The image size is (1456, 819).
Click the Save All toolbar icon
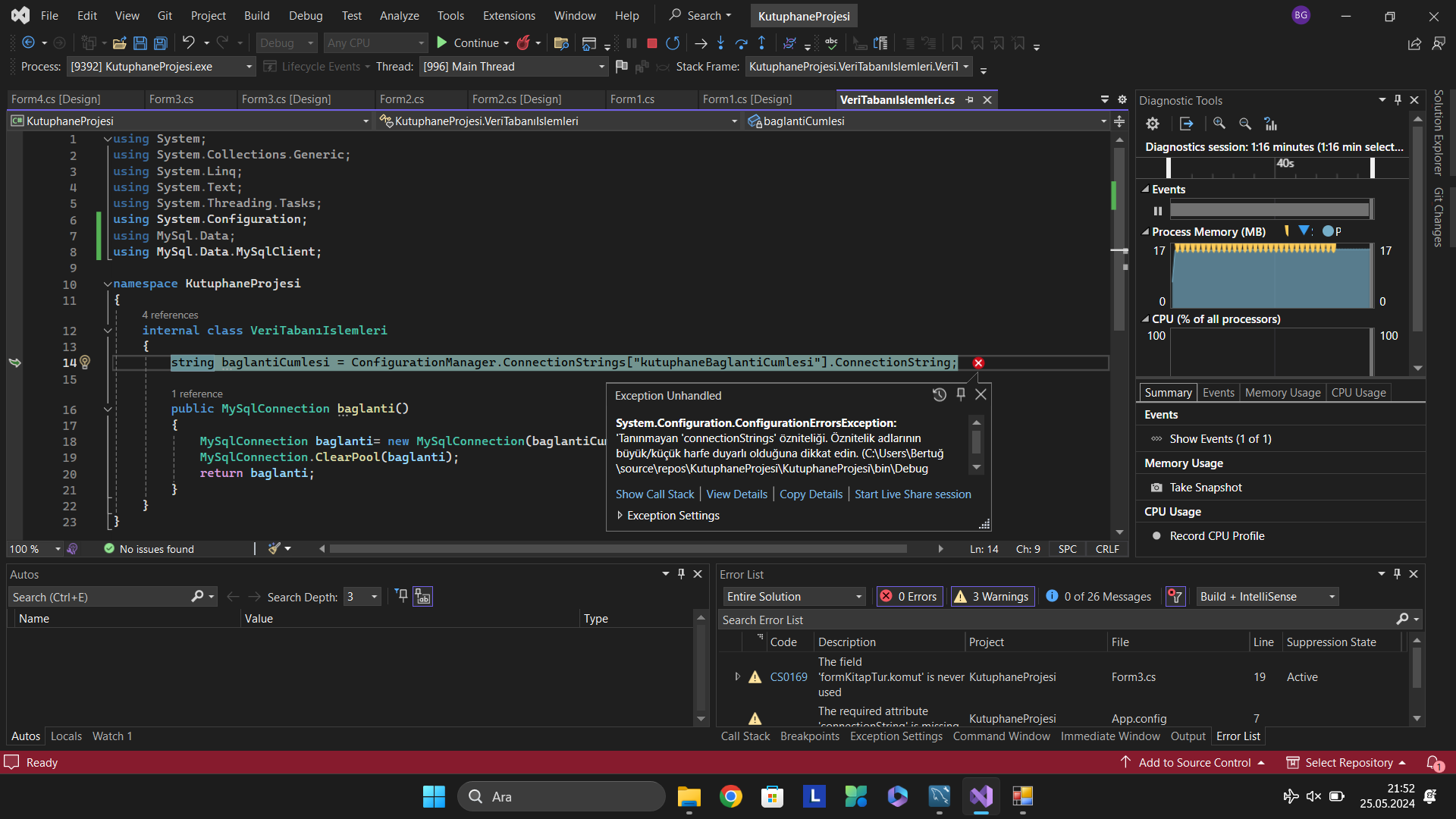point(160,43)
